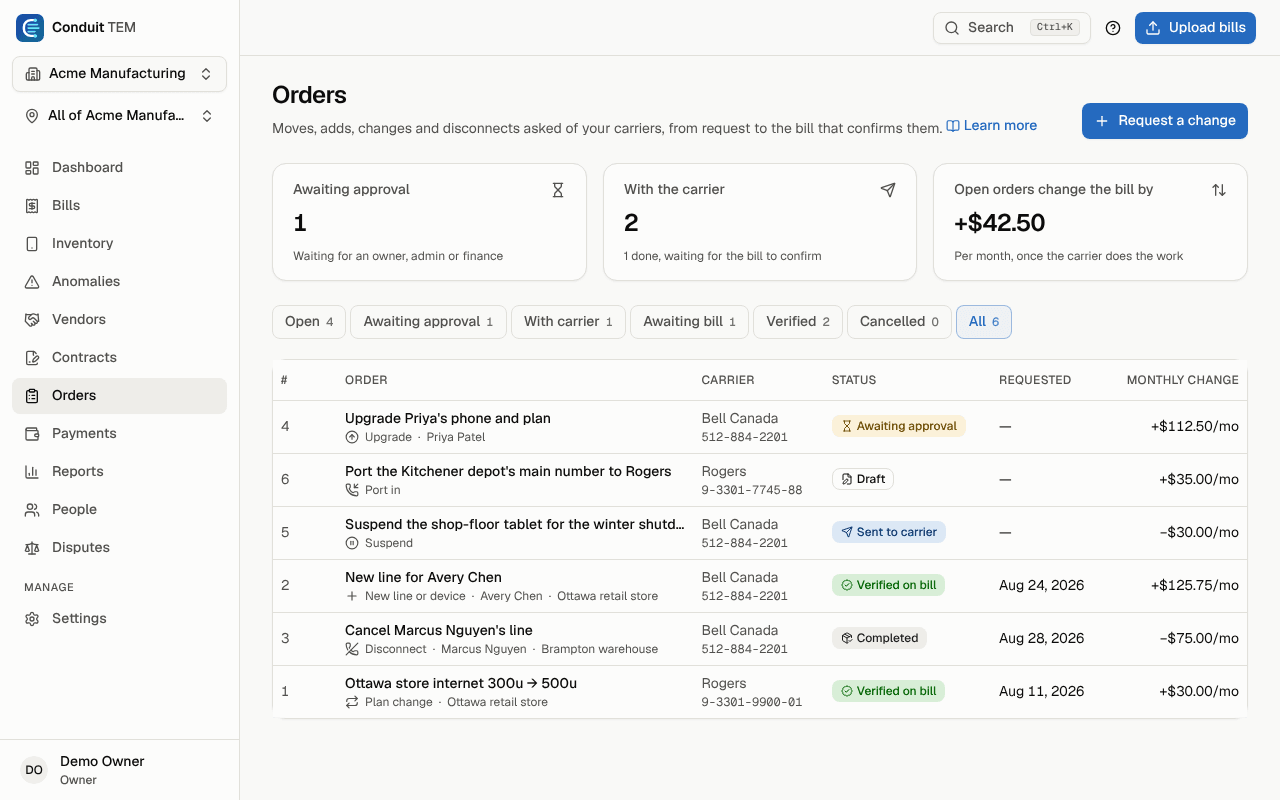The height and width of the screenshot is (800, 1280).
Task: Click the up-down arrows icon on bill change card
Action: click(x=1219, y=190)
